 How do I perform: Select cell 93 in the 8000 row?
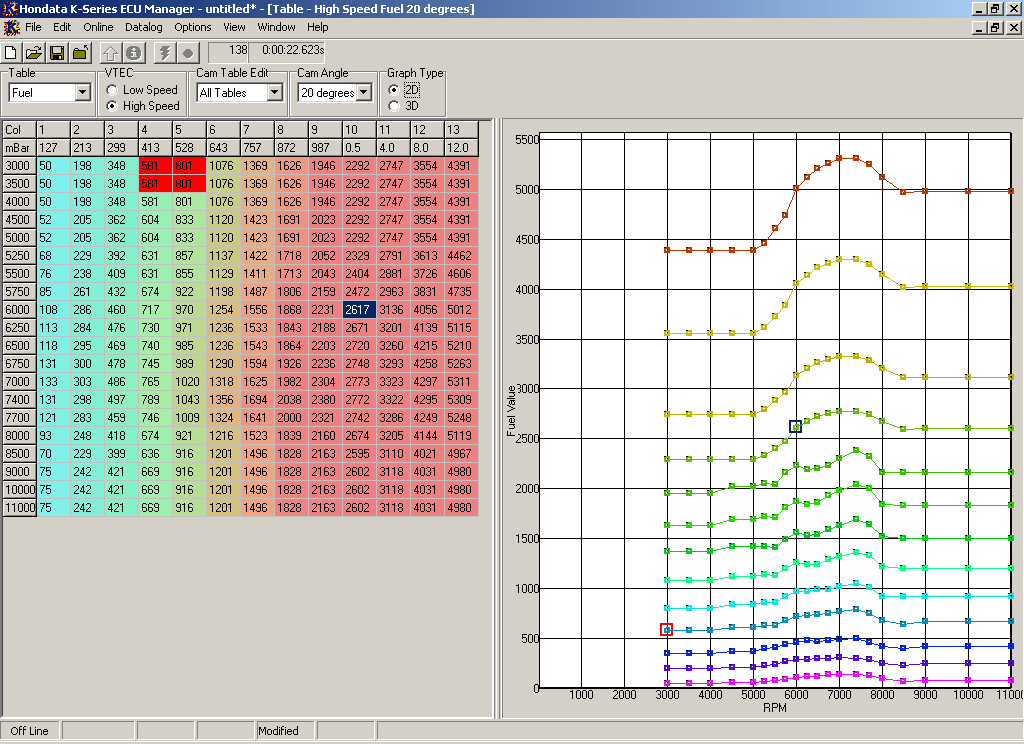tap(53, 436)
